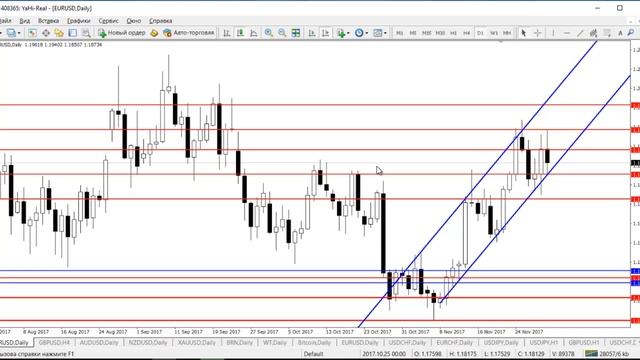The image size is (640, 360).
Task: Open the Вставка menu
Action: [x=48, y=20]
